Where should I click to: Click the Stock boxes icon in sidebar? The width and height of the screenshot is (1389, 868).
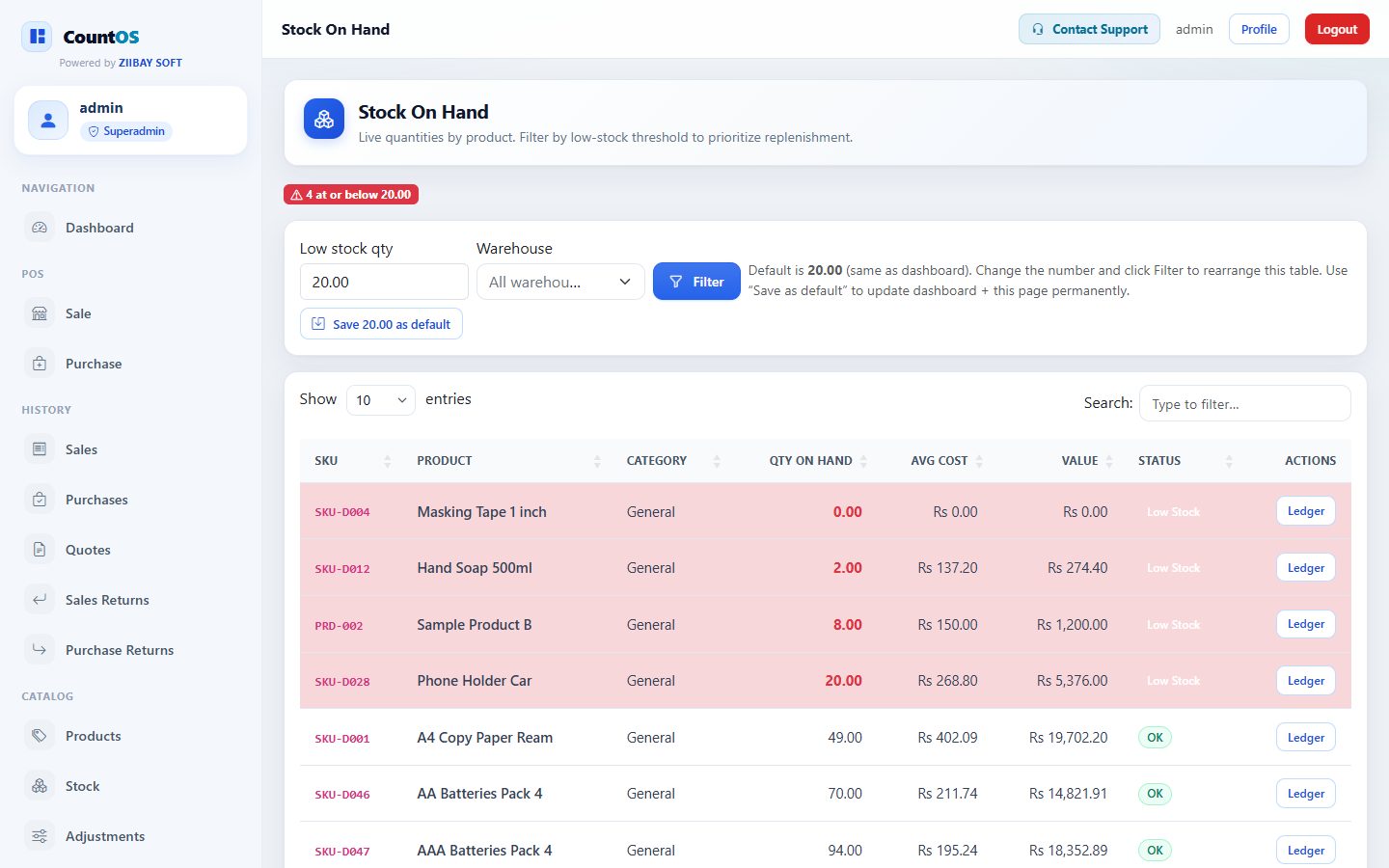click(40, 786)
